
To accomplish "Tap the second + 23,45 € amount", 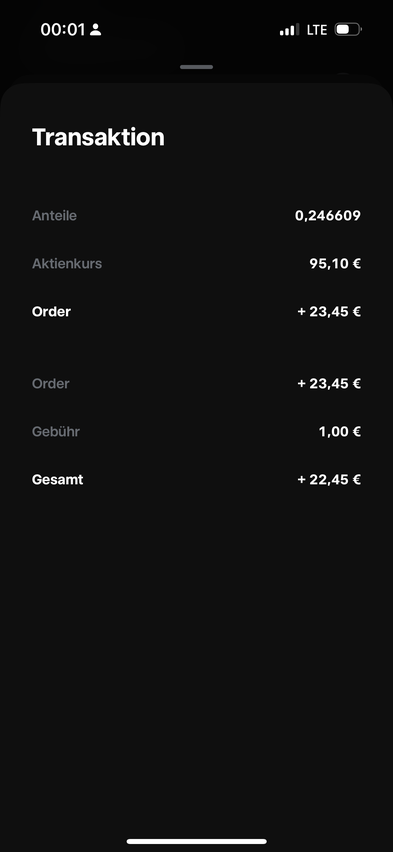I will [x=329, y=384].
